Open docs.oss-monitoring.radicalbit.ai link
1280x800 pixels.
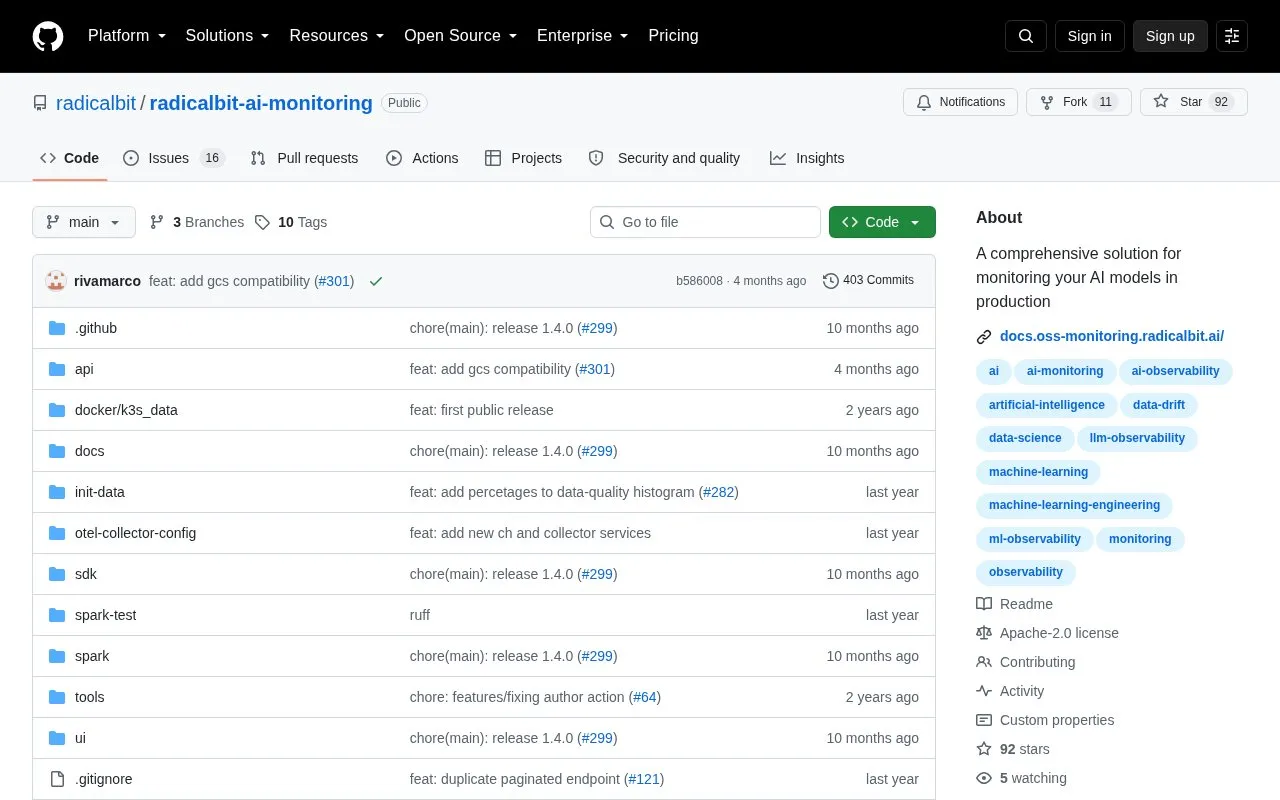(x=1112, y=336)
